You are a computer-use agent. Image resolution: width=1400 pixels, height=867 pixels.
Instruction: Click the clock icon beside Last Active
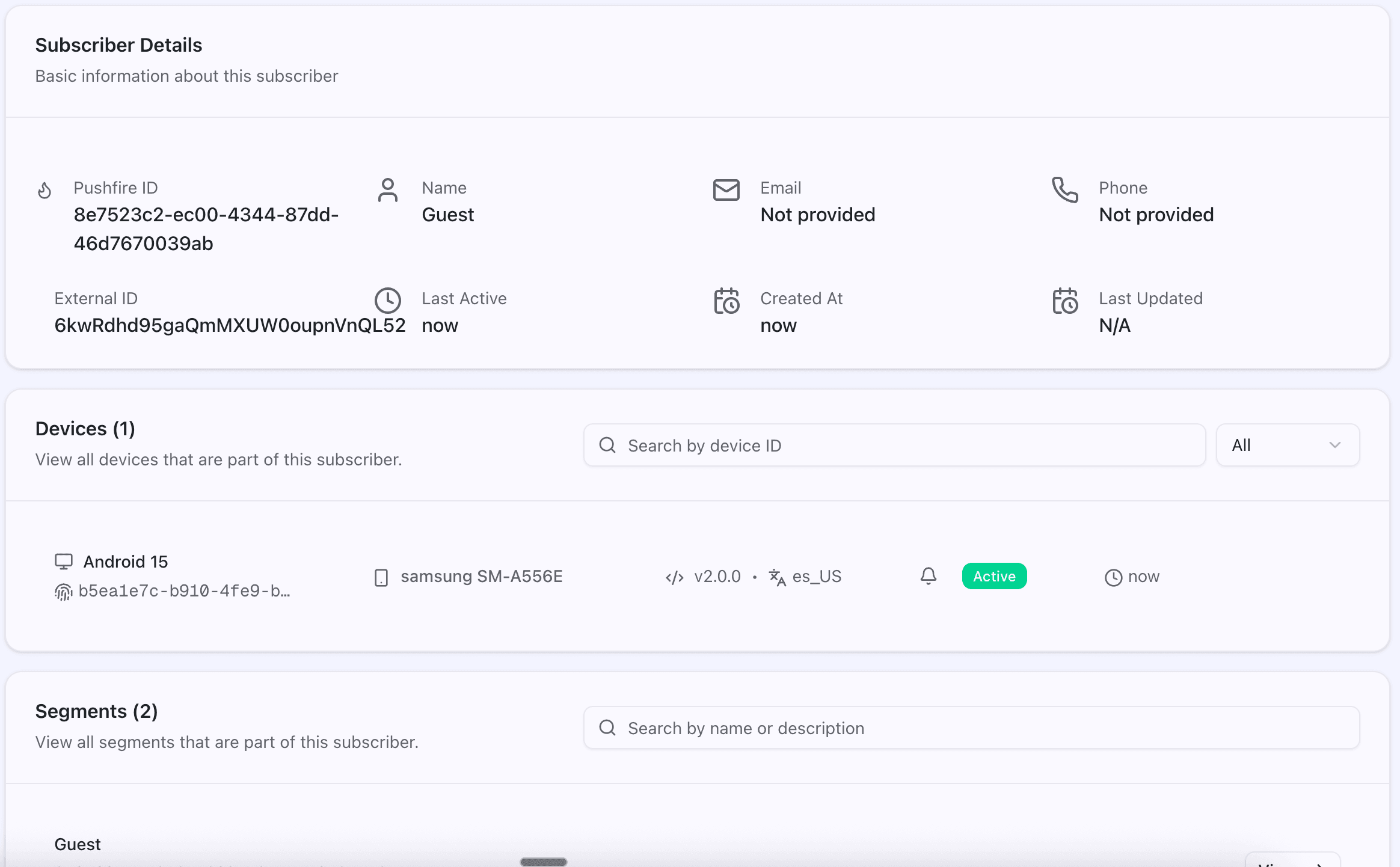click(388, 301)
